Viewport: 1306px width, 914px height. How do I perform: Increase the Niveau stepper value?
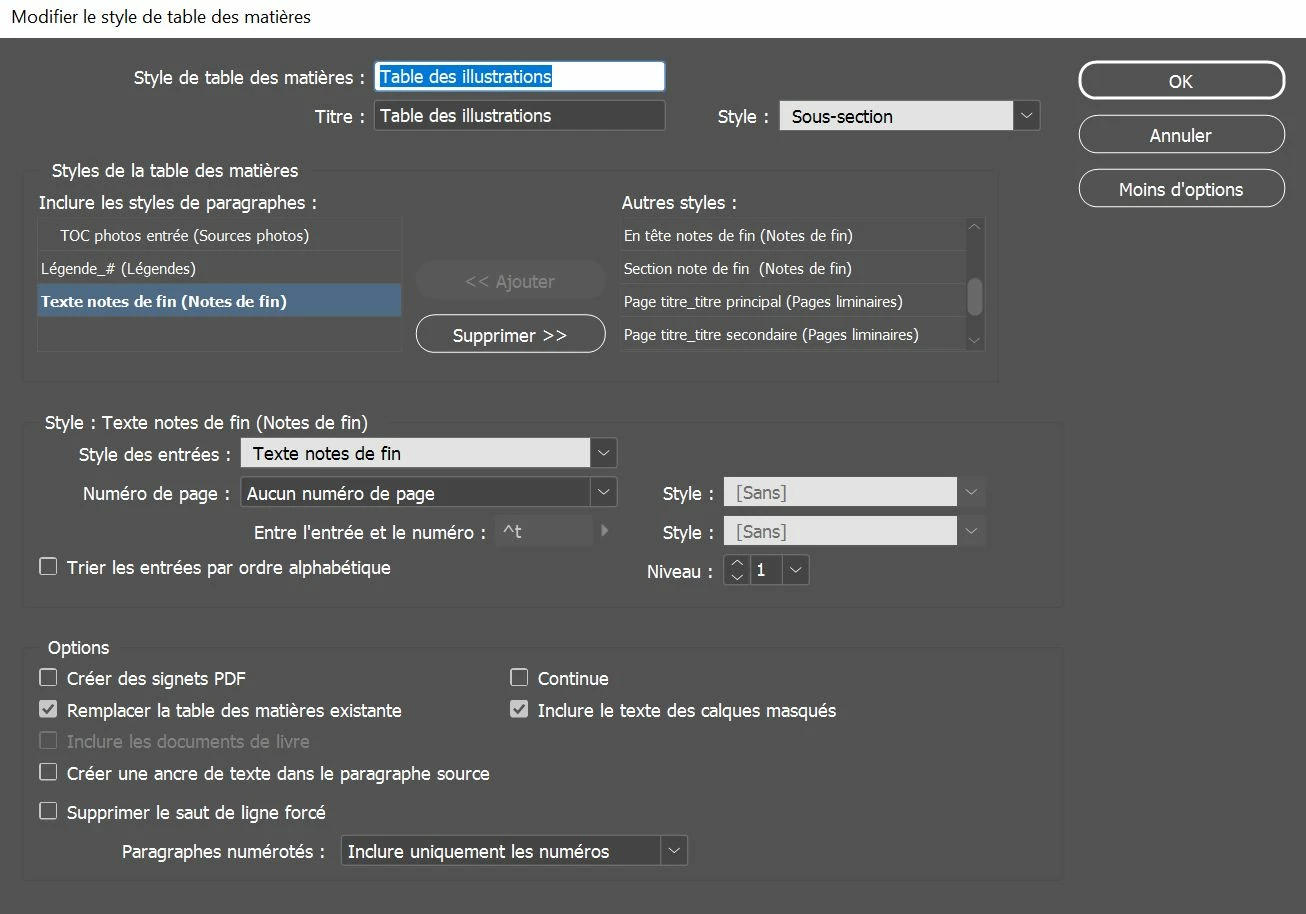pos(737,564)
